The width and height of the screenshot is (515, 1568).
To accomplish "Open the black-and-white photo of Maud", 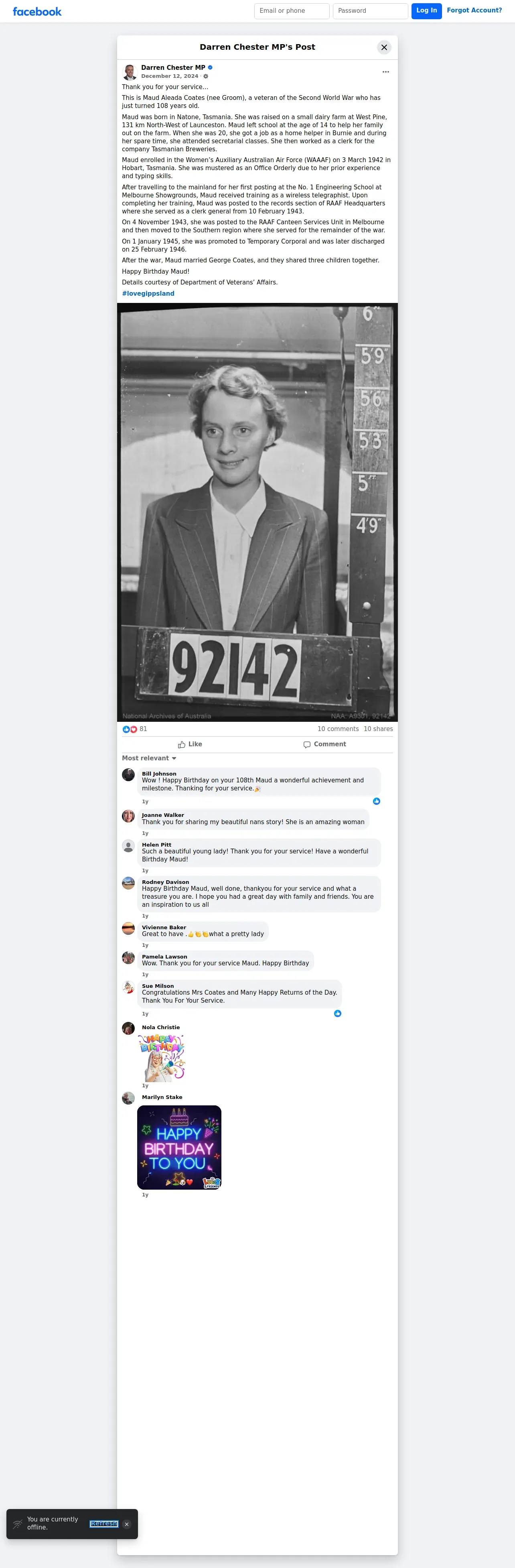I will coord(257,512).
